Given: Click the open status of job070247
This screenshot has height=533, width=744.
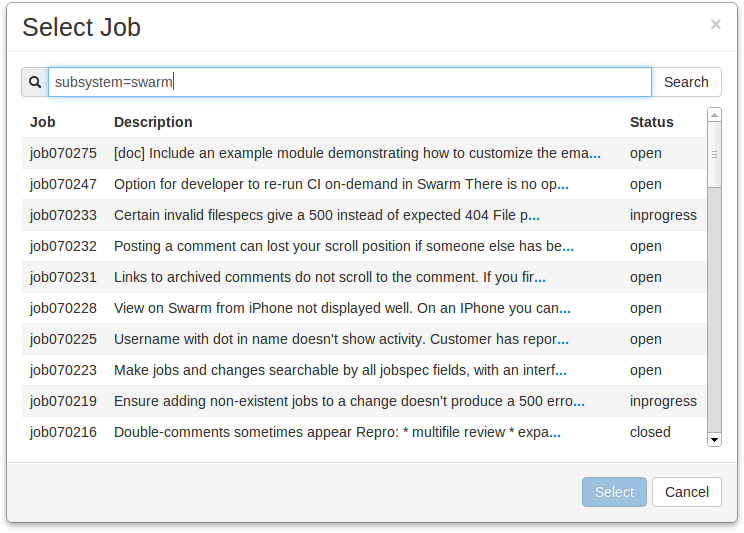Looking at the screenshot, I should [645, 184].
